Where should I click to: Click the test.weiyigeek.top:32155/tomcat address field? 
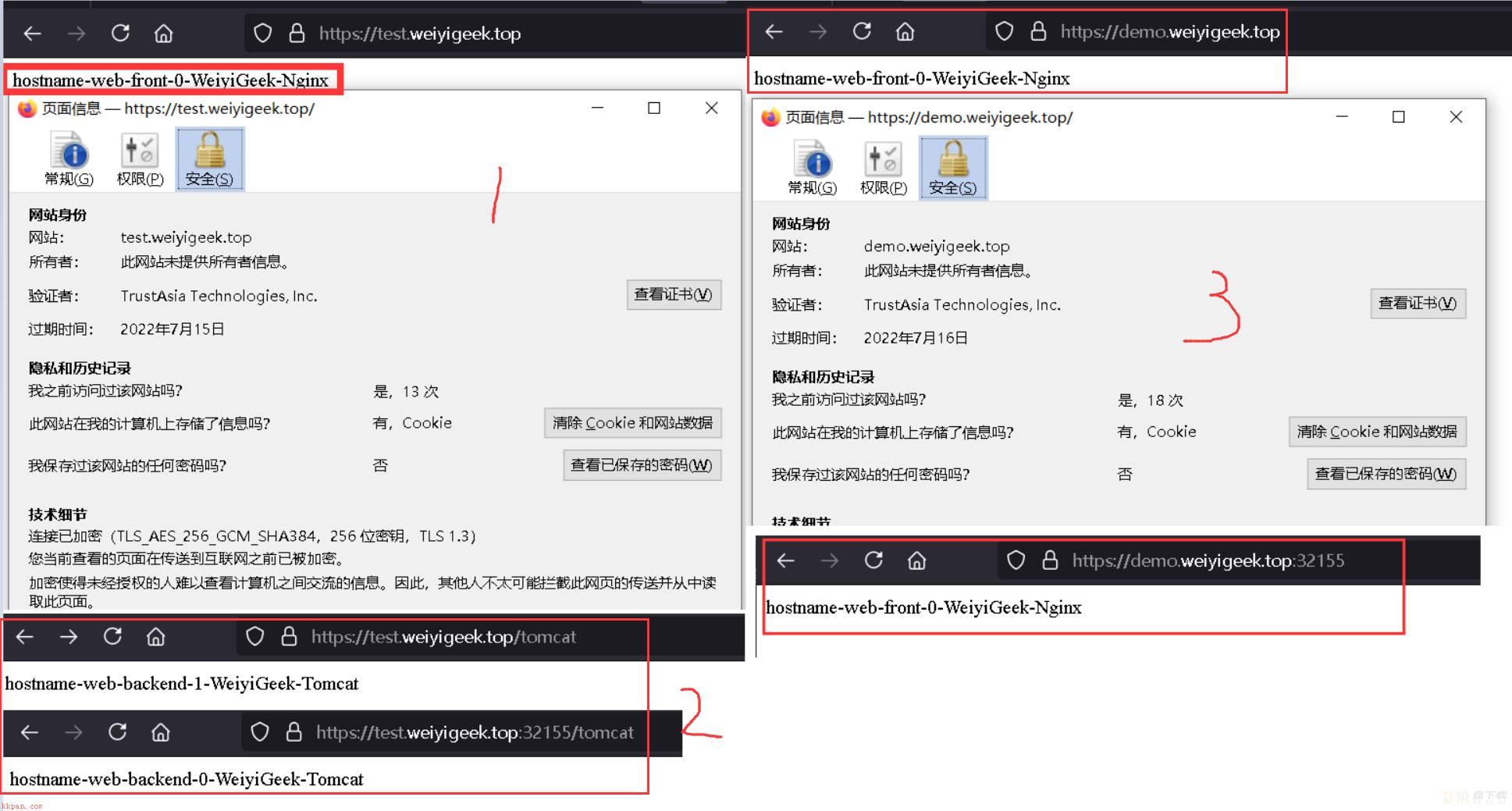pos(461,732)
